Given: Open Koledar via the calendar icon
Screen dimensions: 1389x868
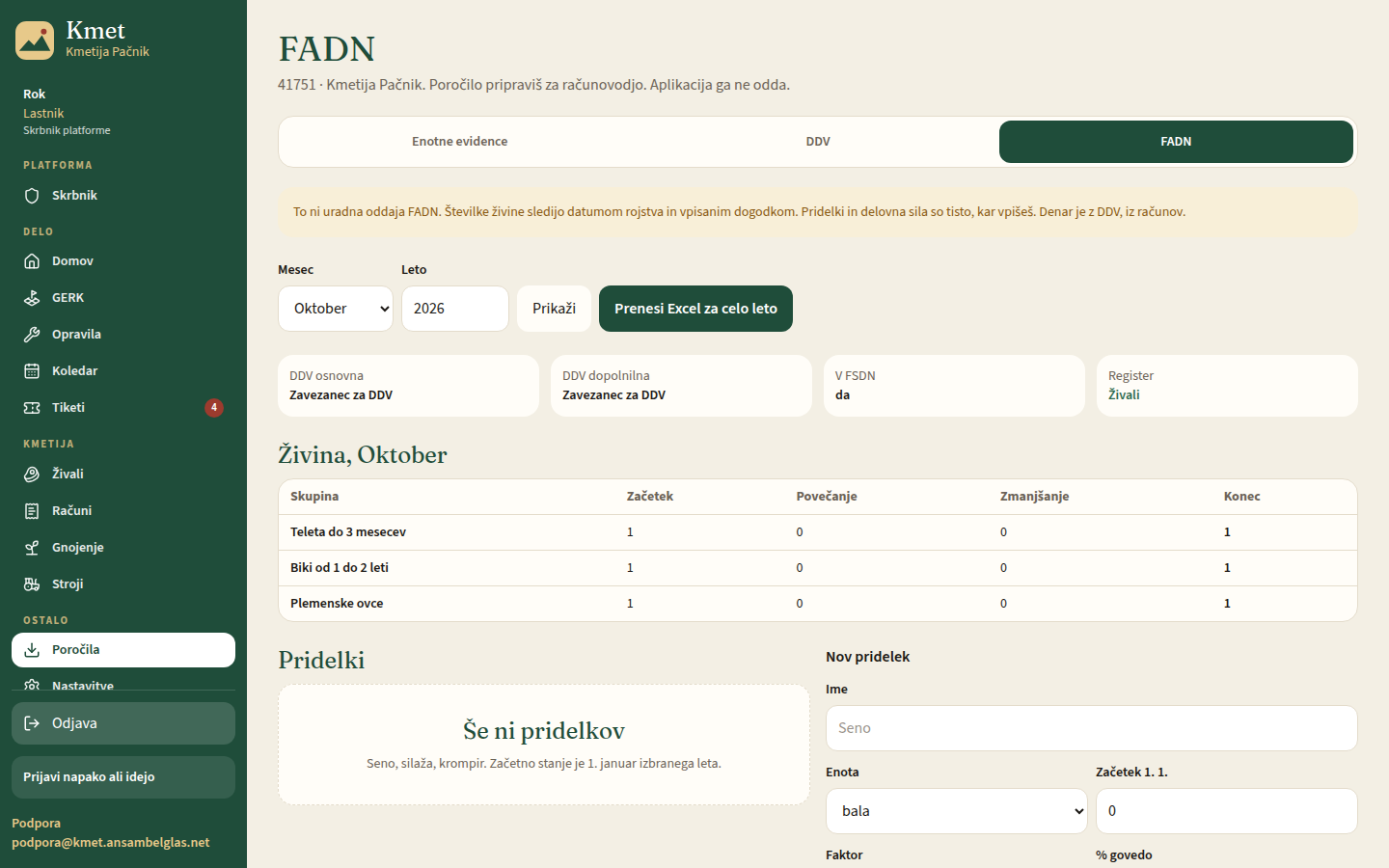Looking at the screenshot, I should tap(32, 371).
